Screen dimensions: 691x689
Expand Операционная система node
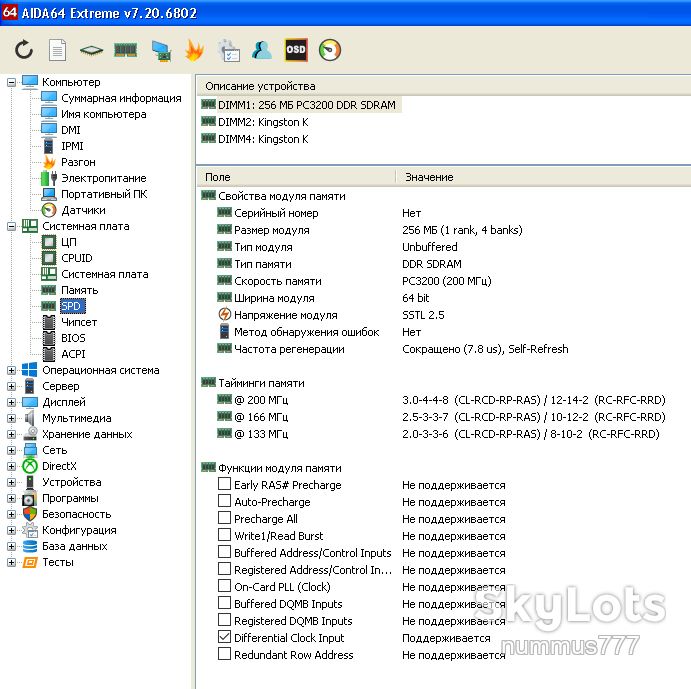[x=11, y=370]
